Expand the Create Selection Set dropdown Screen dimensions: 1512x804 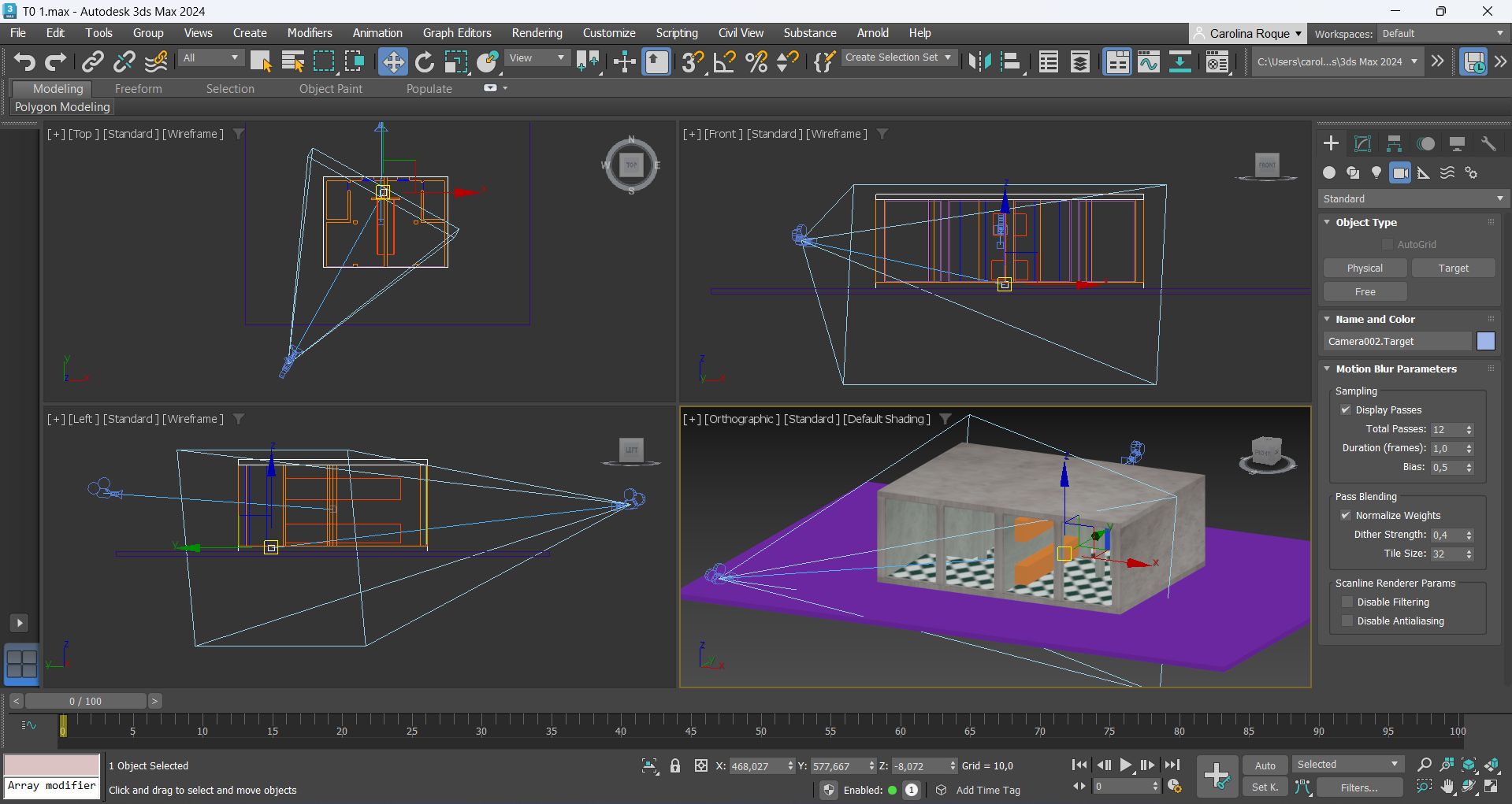(x=898, y=57)
